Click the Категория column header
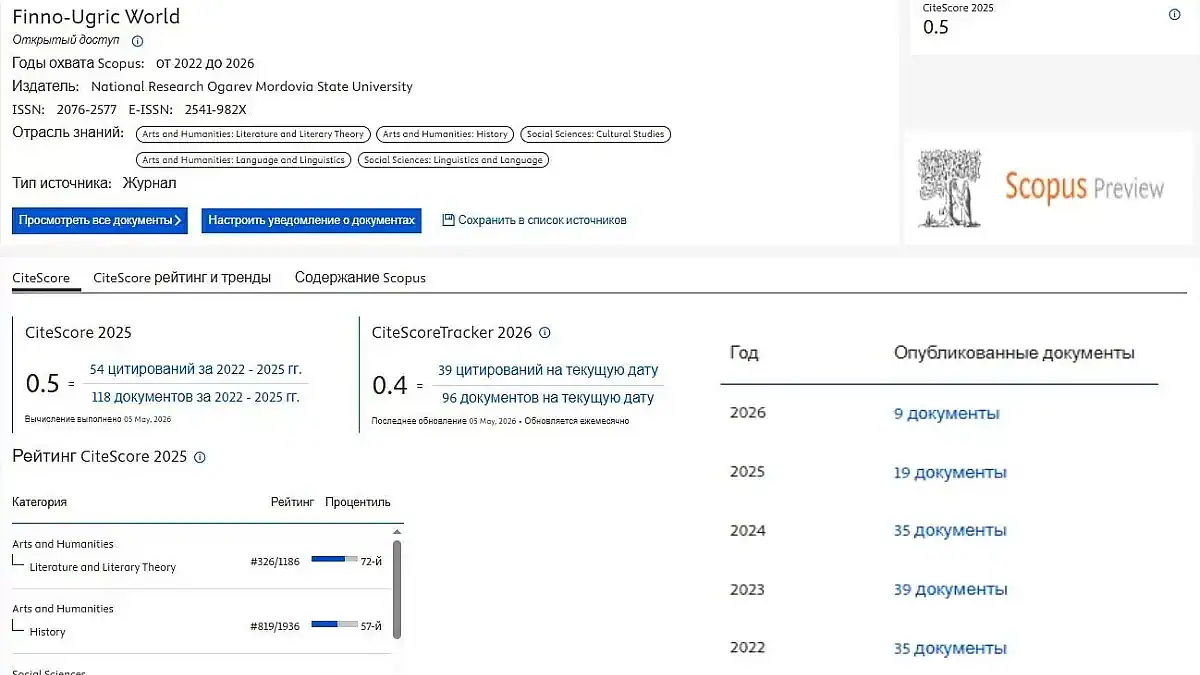Screen dimensions: 1200x675 (x=39, y=502)
